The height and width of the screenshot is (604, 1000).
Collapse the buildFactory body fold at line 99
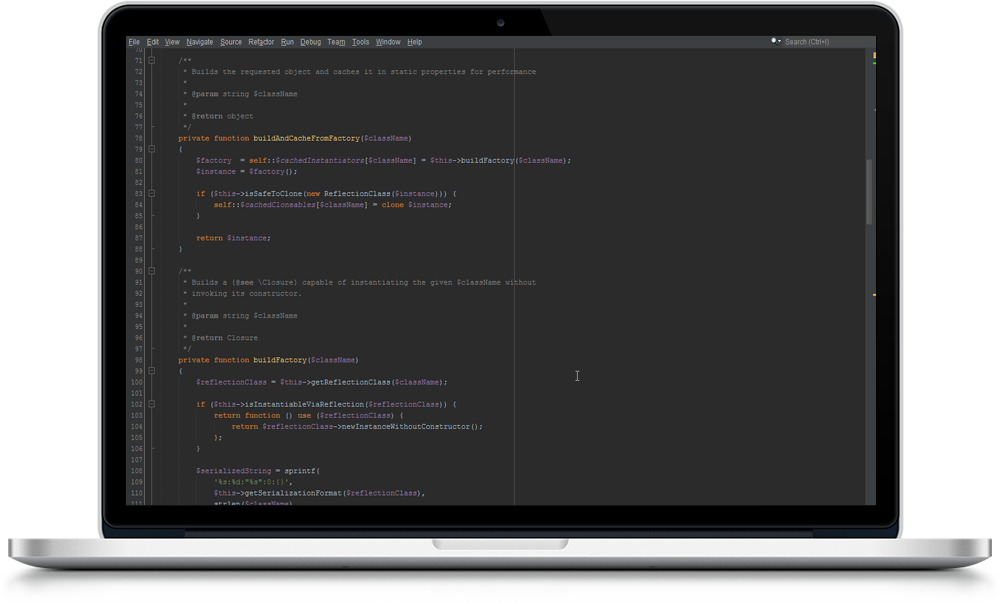tap(152, 371)
